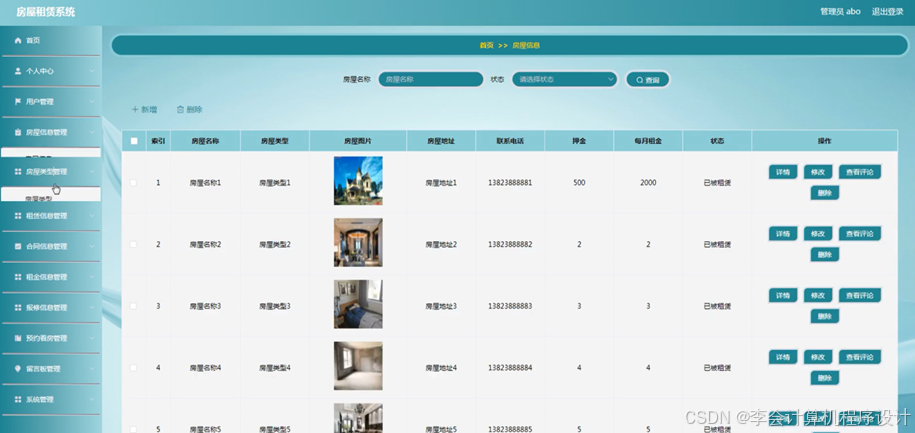
Task: Click 退出登录 to log out
Action: 888,11
